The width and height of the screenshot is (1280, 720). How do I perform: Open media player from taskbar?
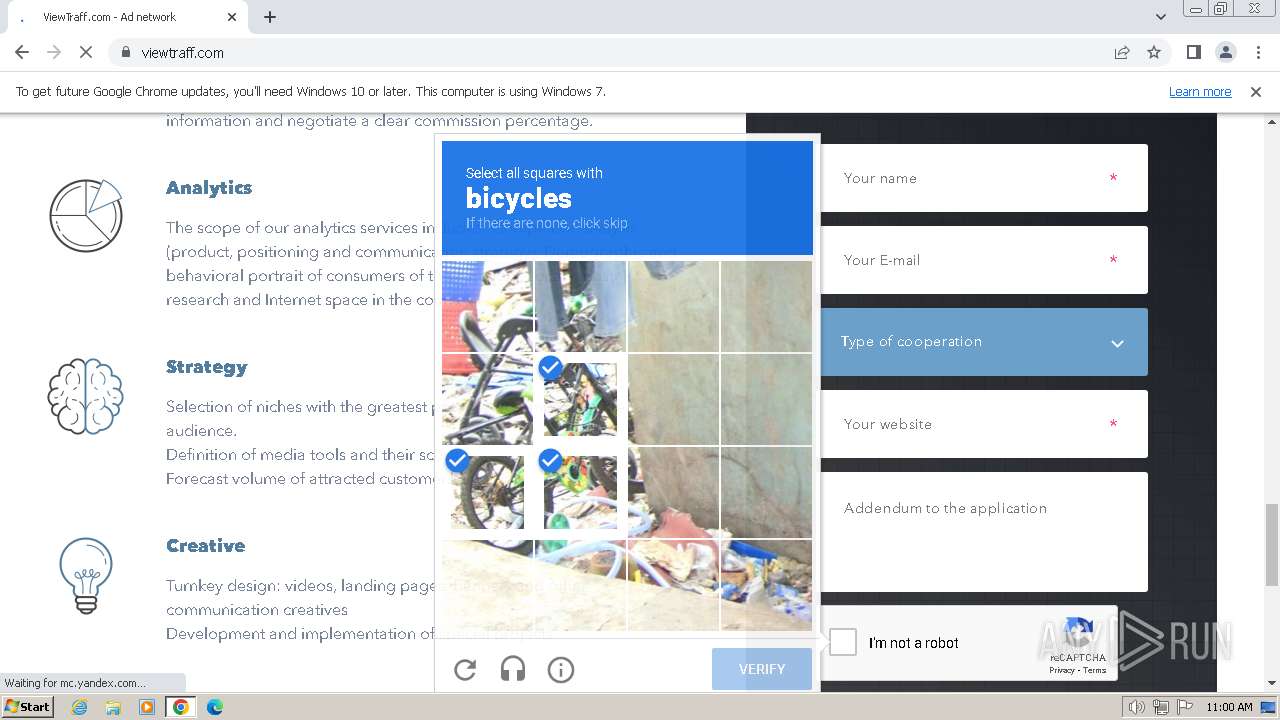147,707
